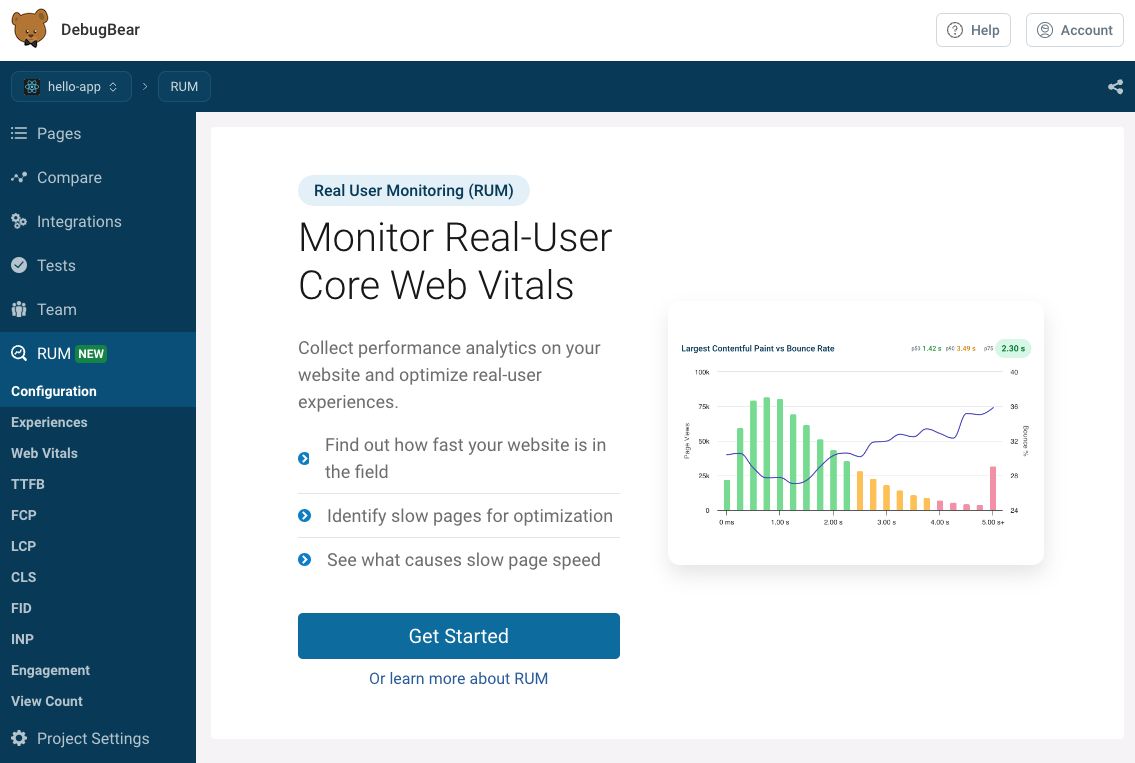The width and height of the screenshot is (1135, 763).
Task: Click the 'Collect performance analytics' description paragraph
Action: (450, 375)
